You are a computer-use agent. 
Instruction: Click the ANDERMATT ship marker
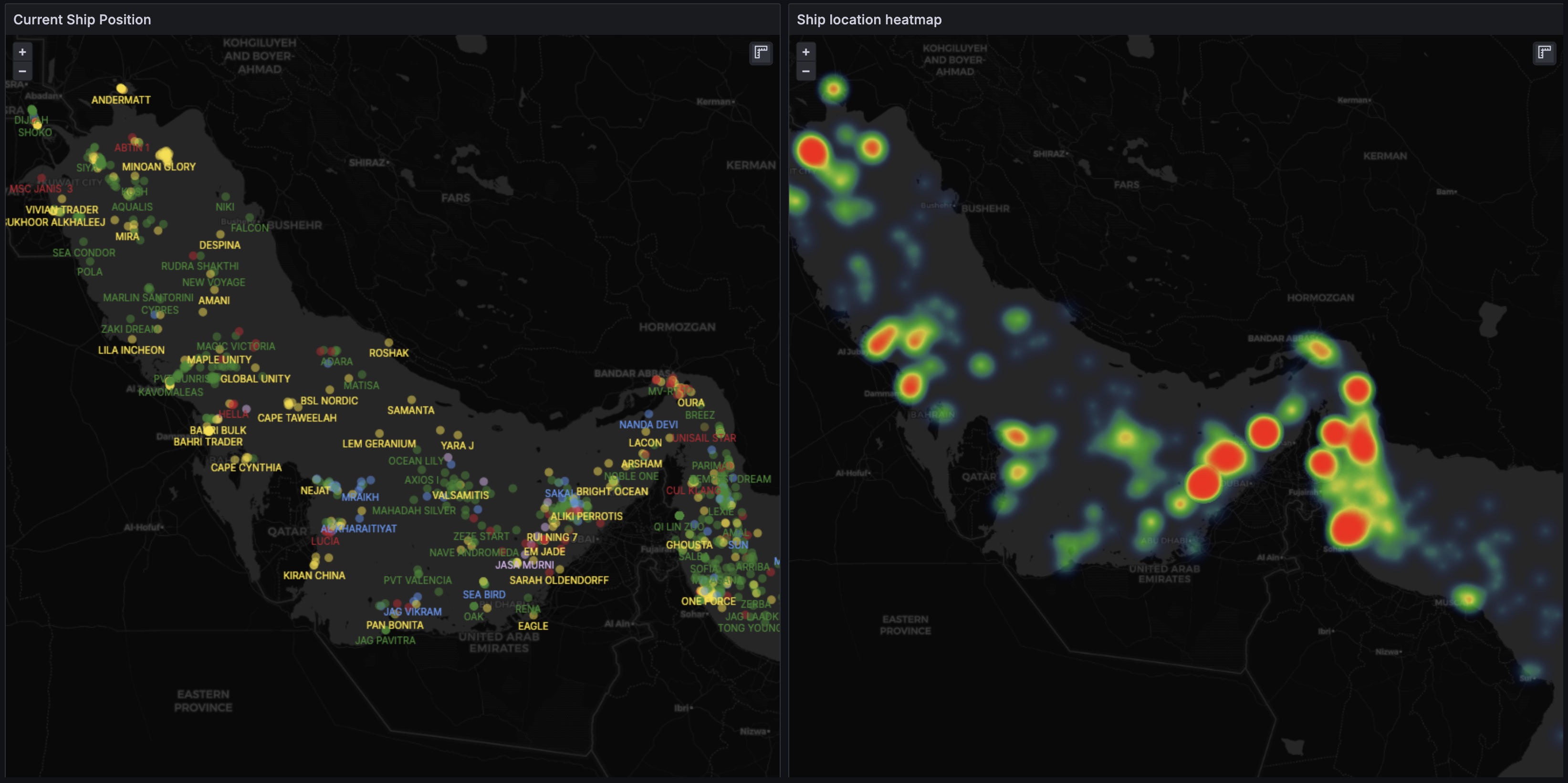121,88
